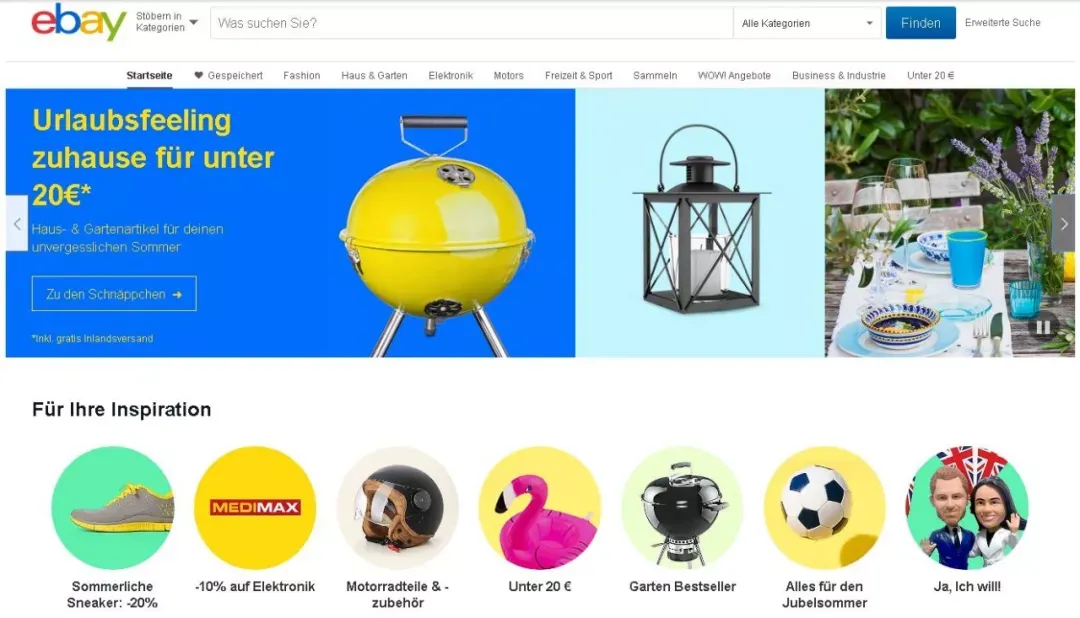The image size is (1080, 618).
Task: Focus the Was suchen Sie? search field
Action: click(472, 23)
